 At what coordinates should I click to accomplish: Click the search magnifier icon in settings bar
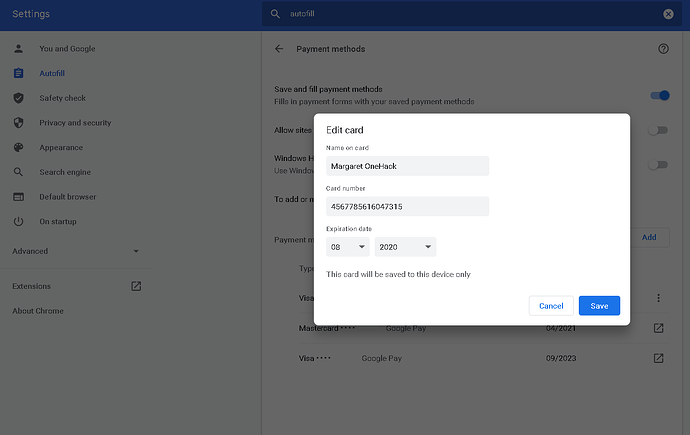click(275, 14)
